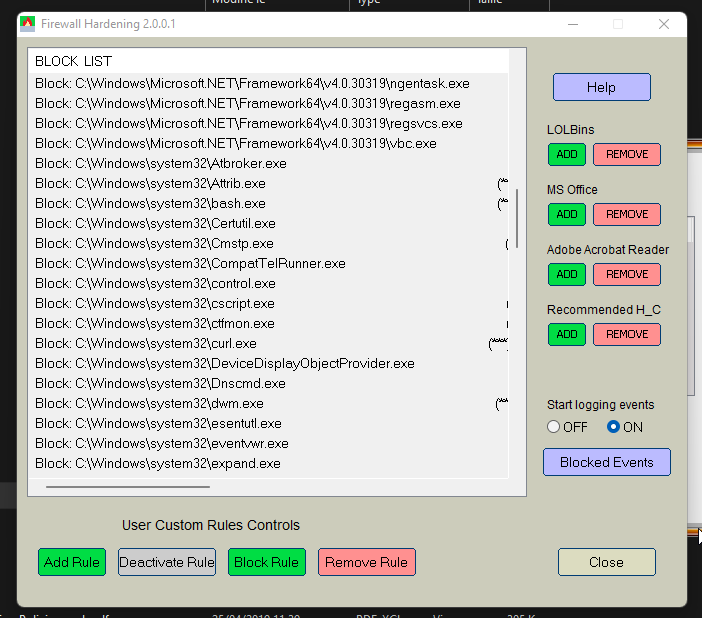
Task: Remove MS Office rules
Action: 626,215
